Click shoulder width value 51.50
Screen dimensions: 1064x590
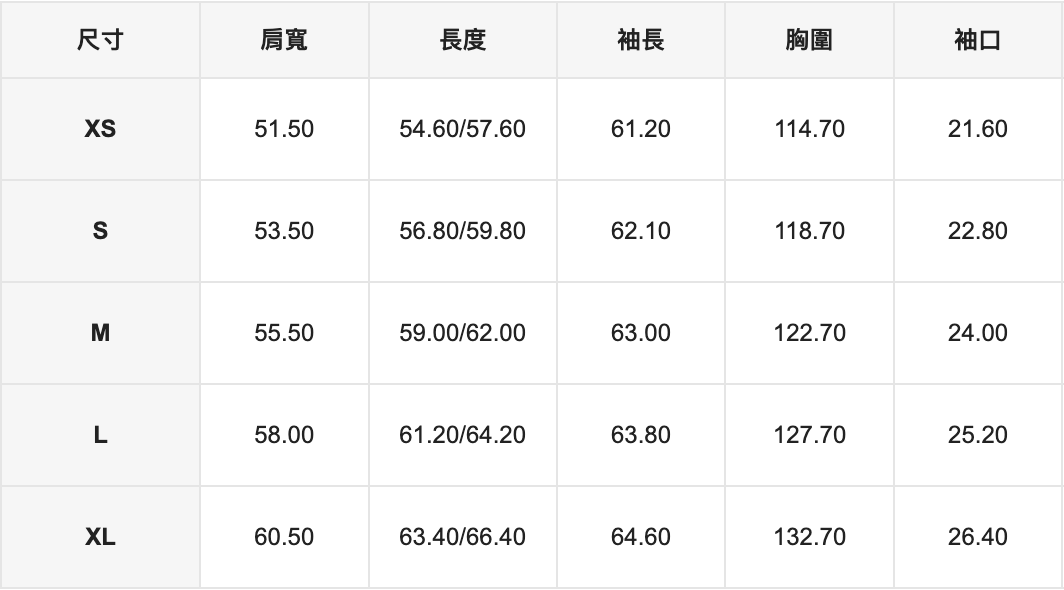284,129
